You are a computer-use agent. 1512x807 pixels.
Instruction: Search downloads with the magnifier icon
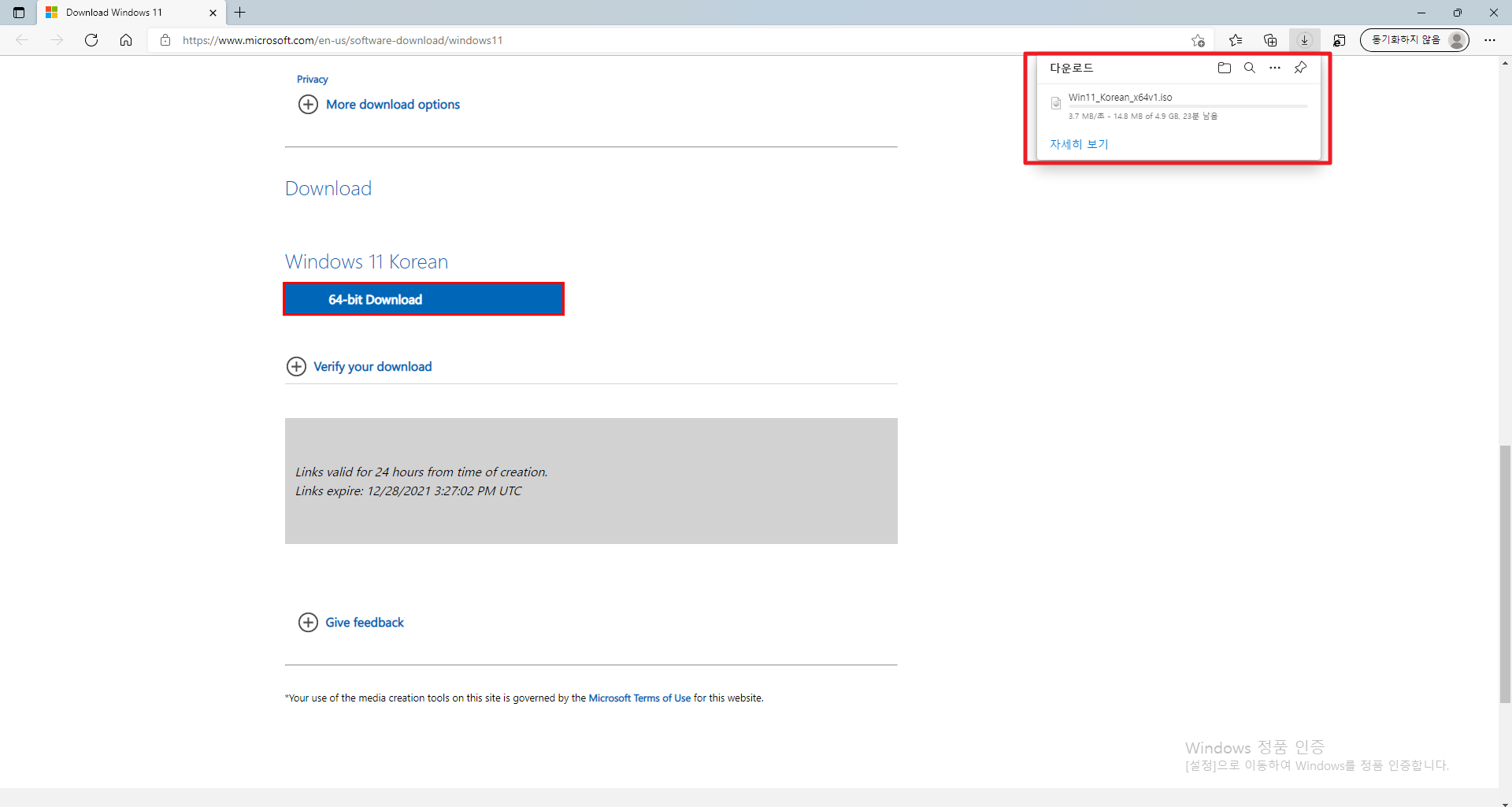click(x=1250, y=68)
